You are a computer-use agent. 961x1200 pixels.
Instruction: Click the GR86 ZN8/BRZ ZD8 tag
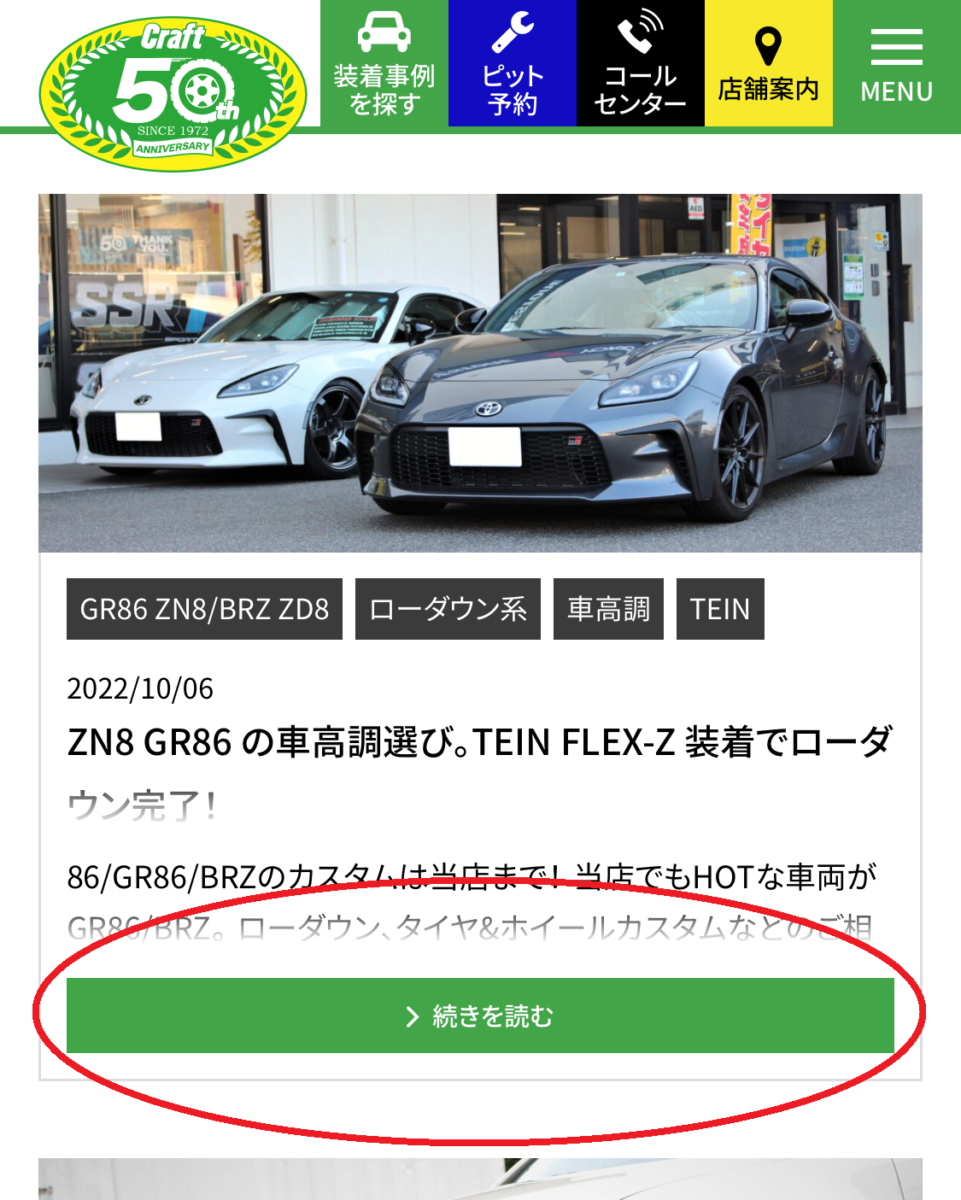204,609
